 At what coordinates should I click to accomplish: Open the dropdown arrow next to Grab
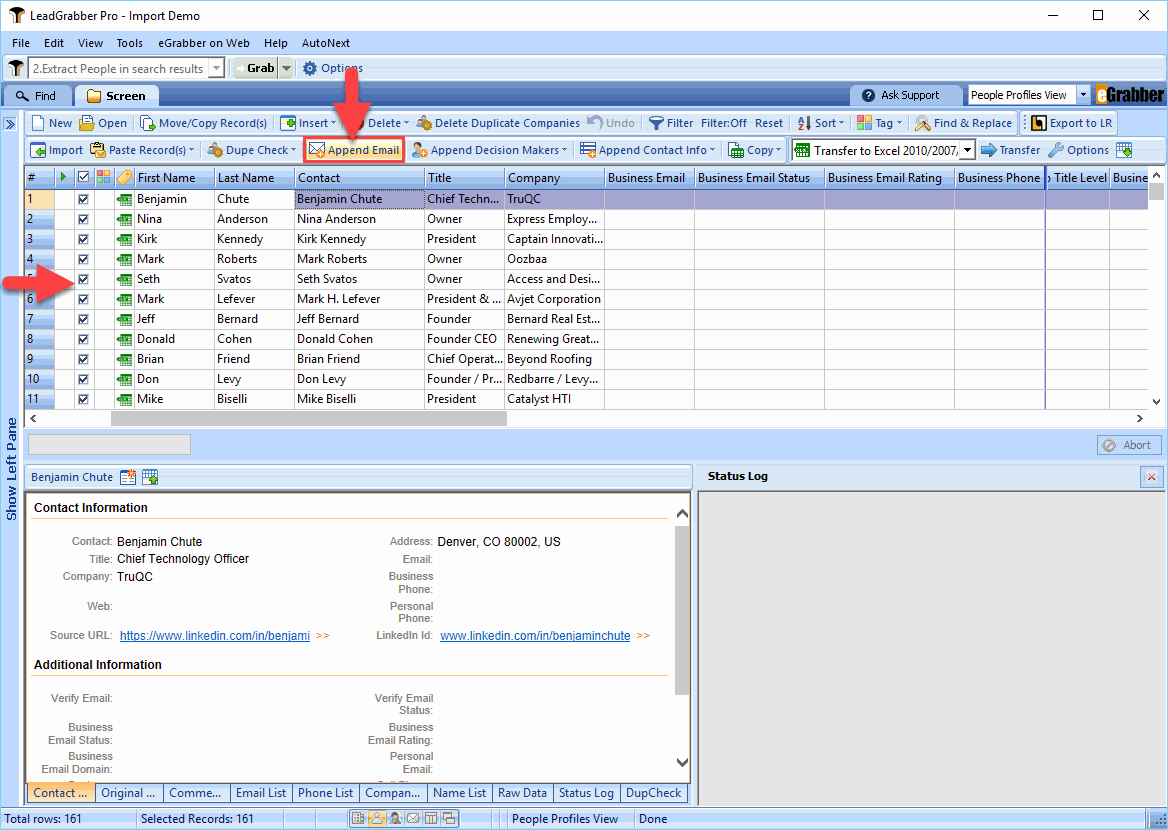point(286,69)
